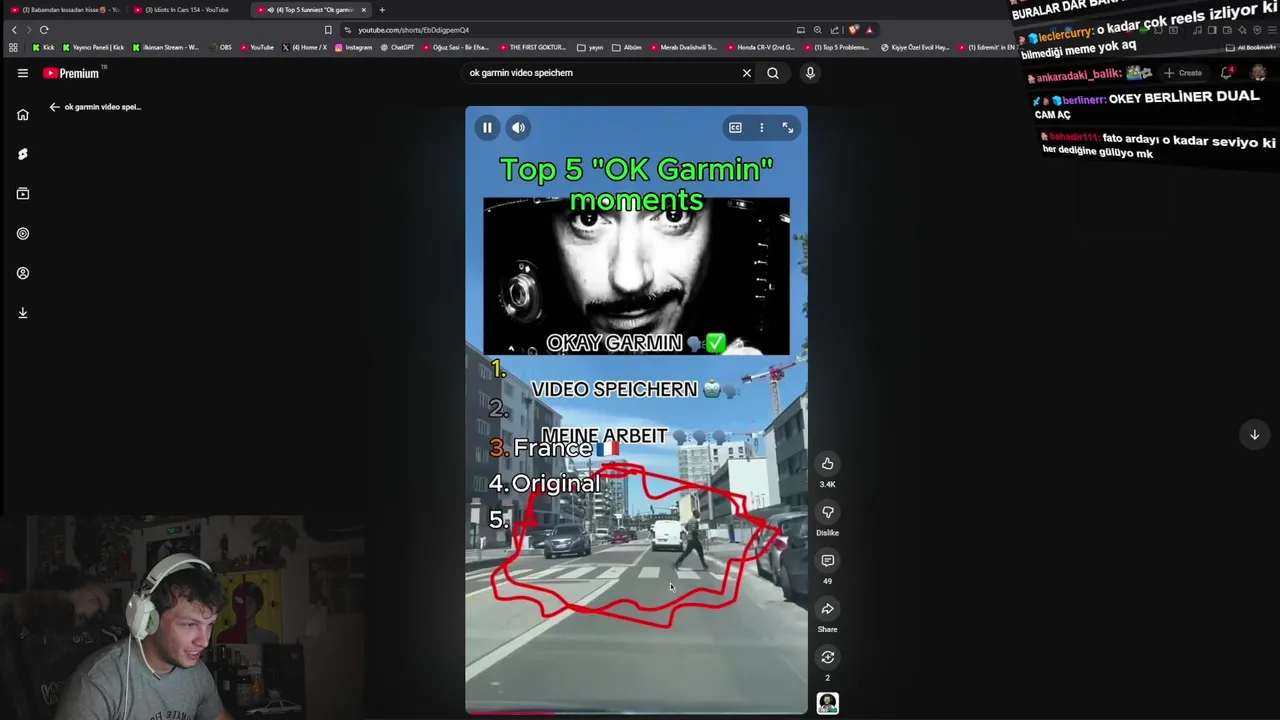Open a new browser tab
This screenshot has height=720, width=1280.
tap(382, 10)
